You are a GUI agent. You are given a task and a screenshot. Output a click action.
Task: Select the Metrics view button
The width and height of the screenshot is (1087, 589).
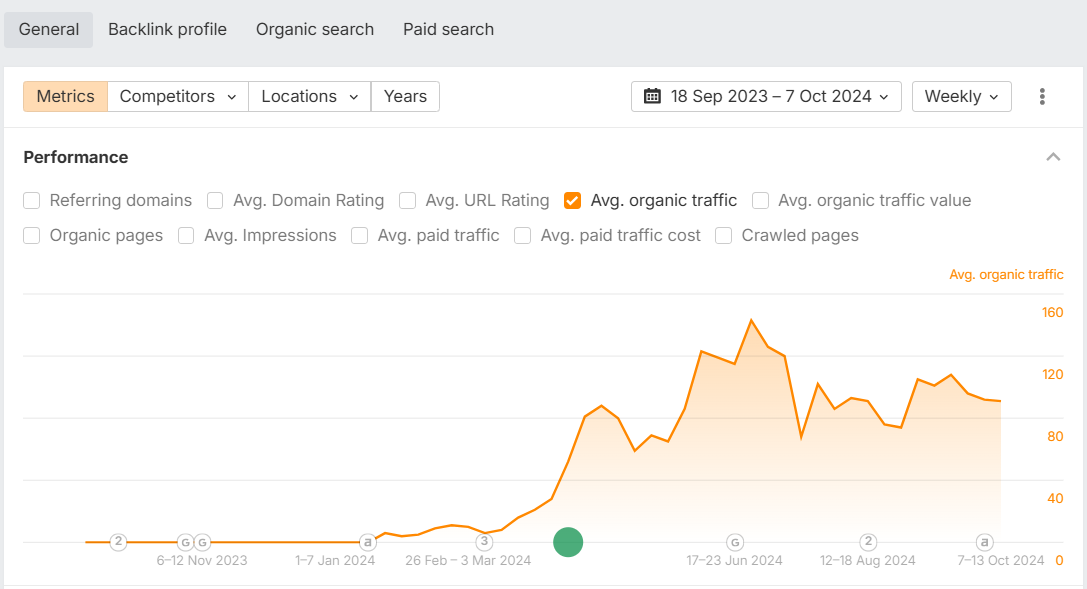pyautogui.click(x=65, y=97)
